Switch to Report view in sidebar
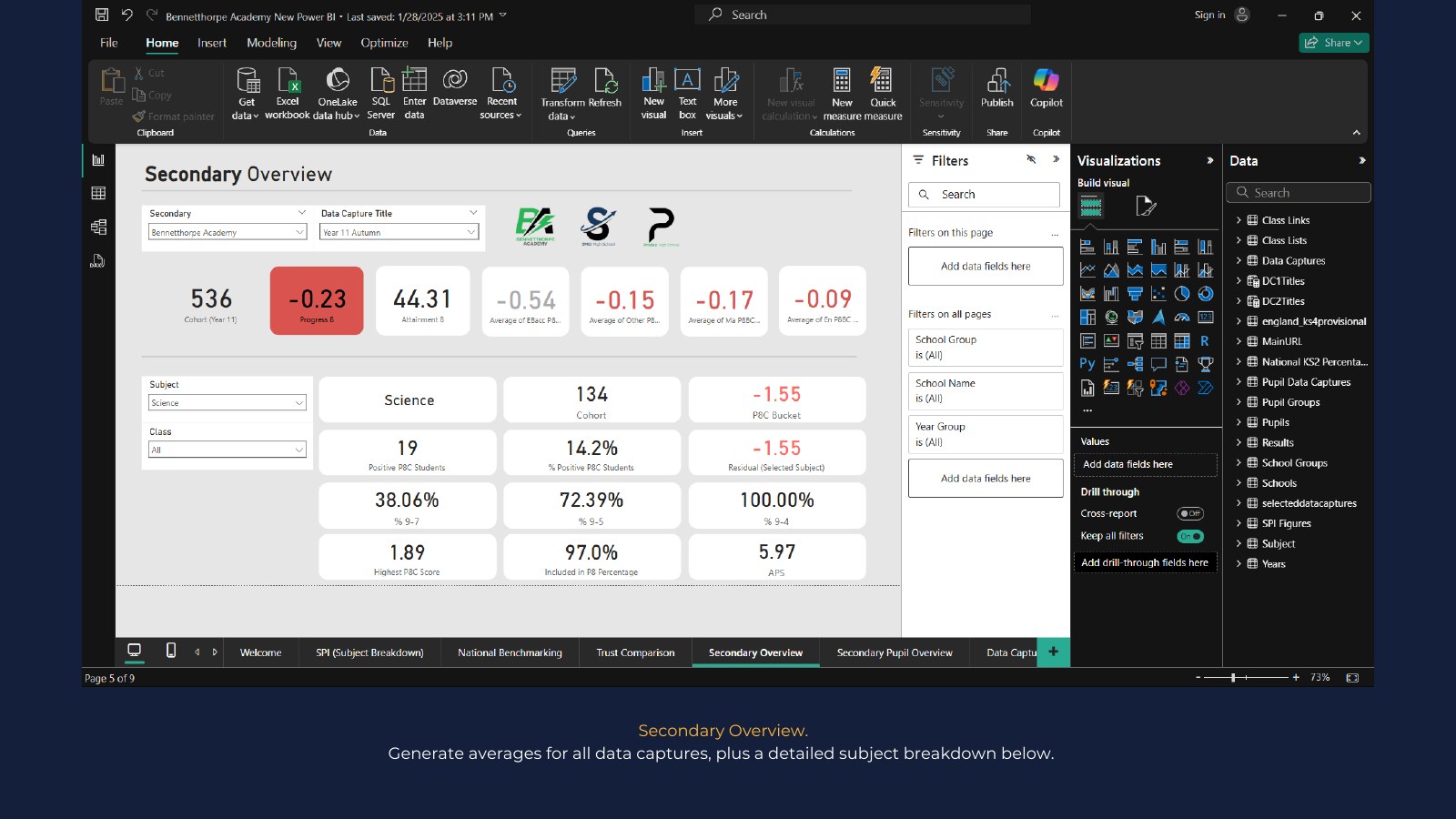The width and height of the screenshot is (1456, 819). pyautogui.click(x=98, y=160)
